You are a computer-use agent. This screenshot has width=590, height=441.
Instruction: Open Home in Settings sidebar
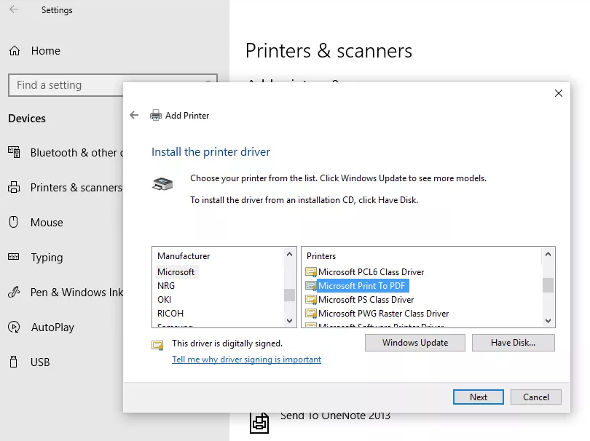point(35,51)
